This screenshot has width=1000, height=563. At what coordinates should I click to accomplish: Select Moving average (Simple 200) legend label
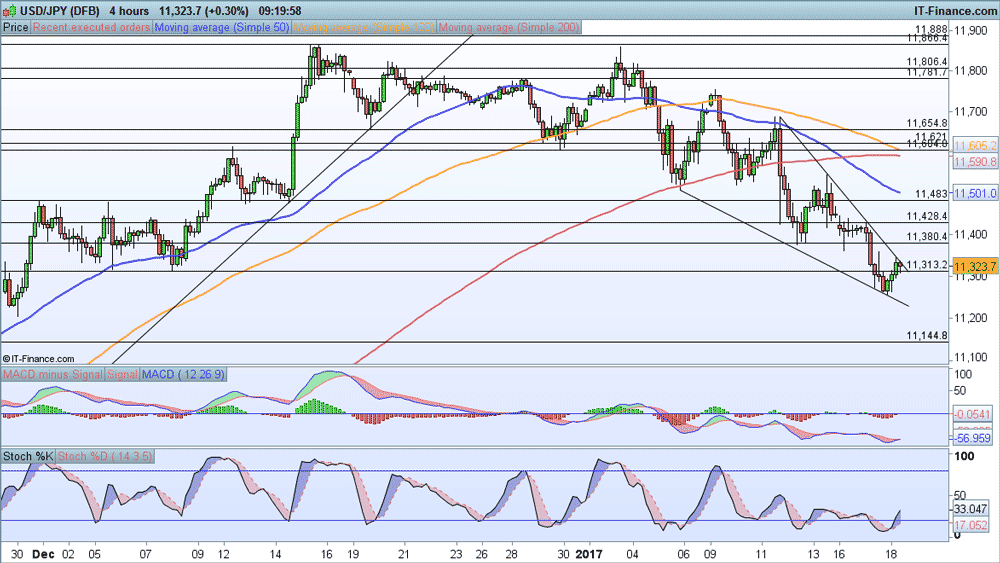tap(509, 27)
